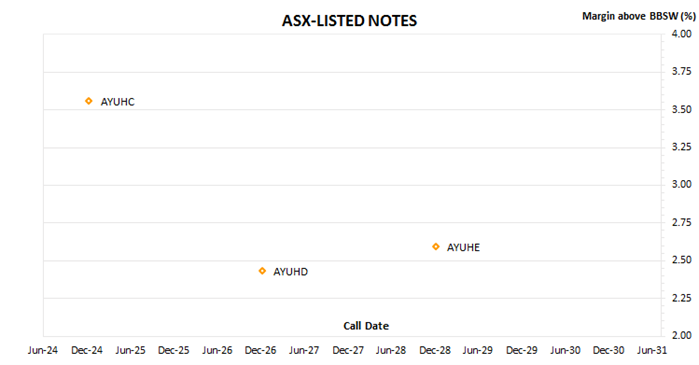This screenshot has width=699, height=365.
Task: Click the AYUHE orange diamond marker
Action: tap(436, 246)
